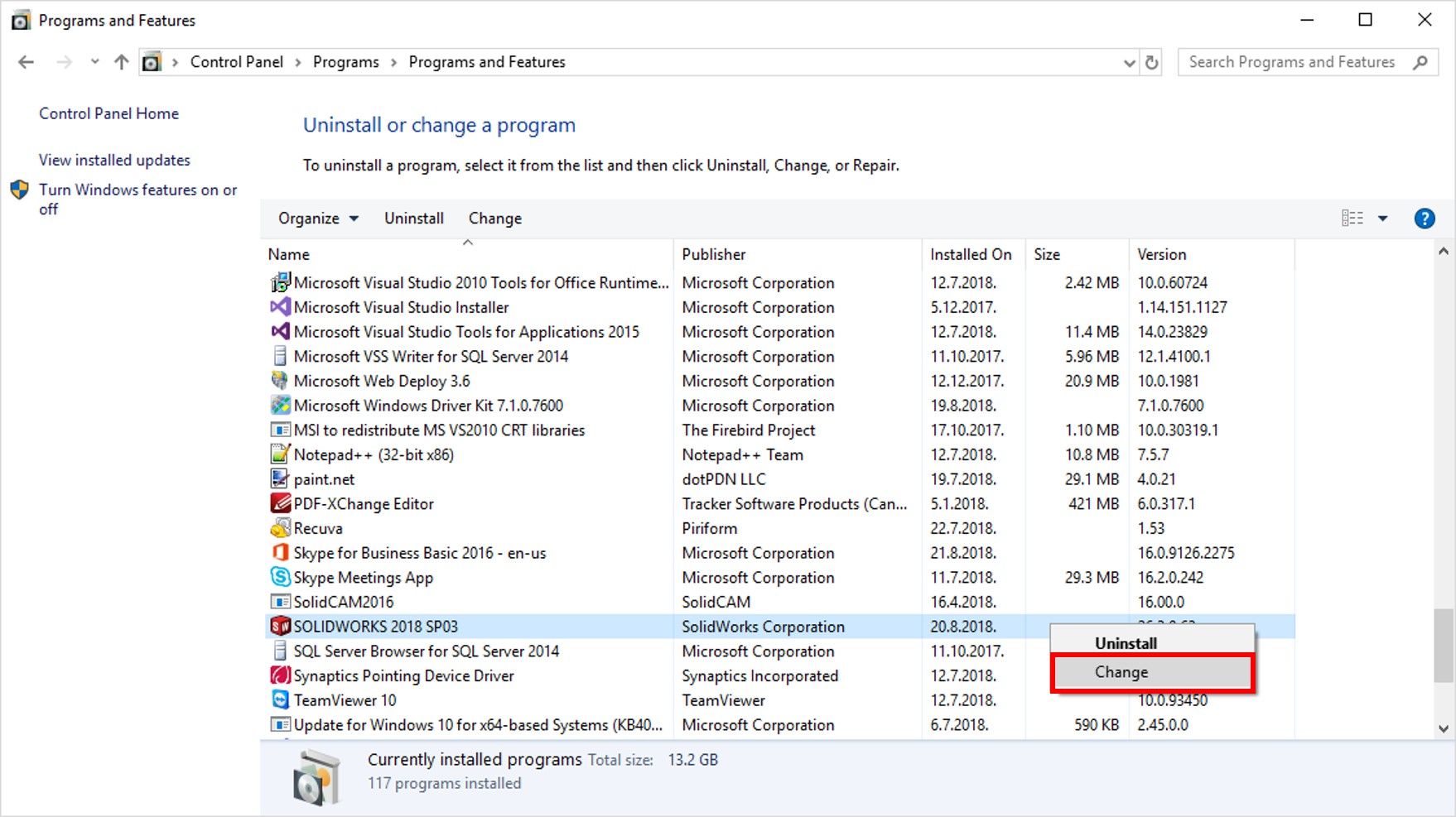Navigate up one level with up arrow

pyautogui.click(x=122, y=62)
